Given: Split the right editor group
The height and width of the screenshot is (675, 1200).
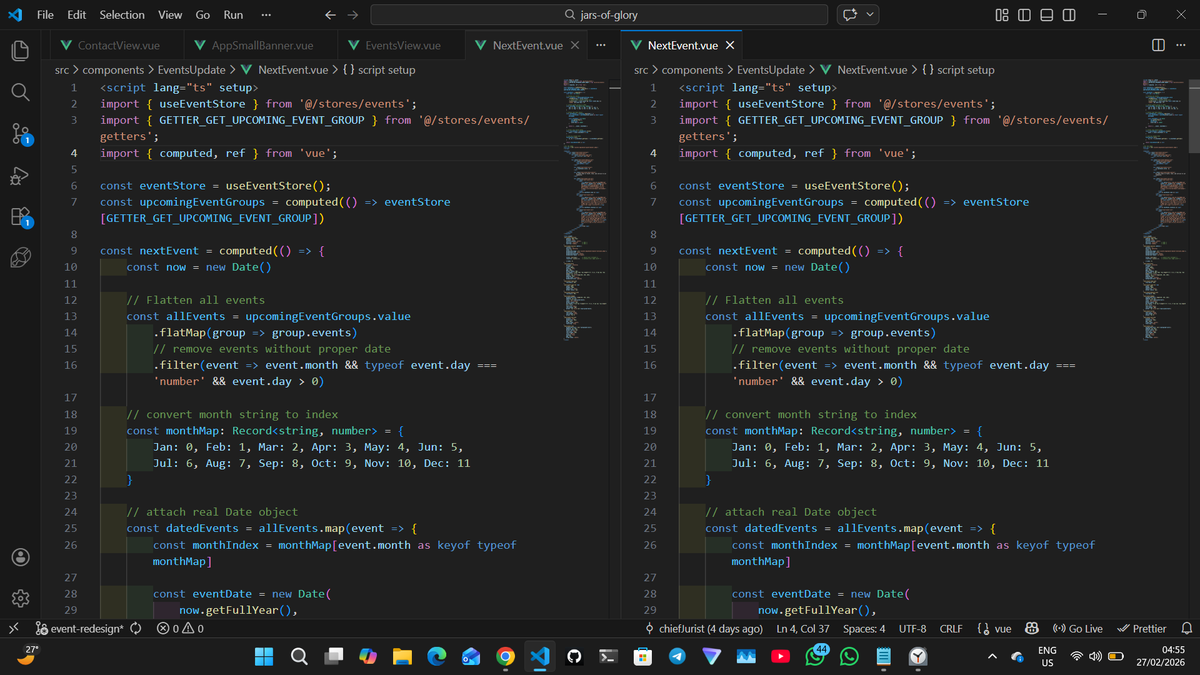Looking at the screenshot, I should [x=1158, y=46].
